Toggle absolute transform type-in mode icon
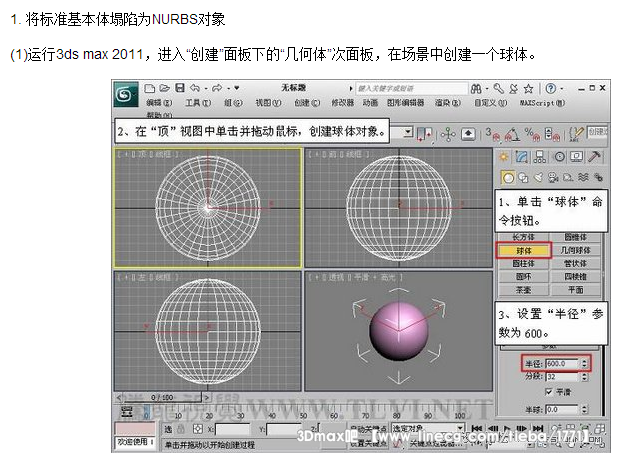Viewport: 618px width, 453px height. (x=197, y=429)
